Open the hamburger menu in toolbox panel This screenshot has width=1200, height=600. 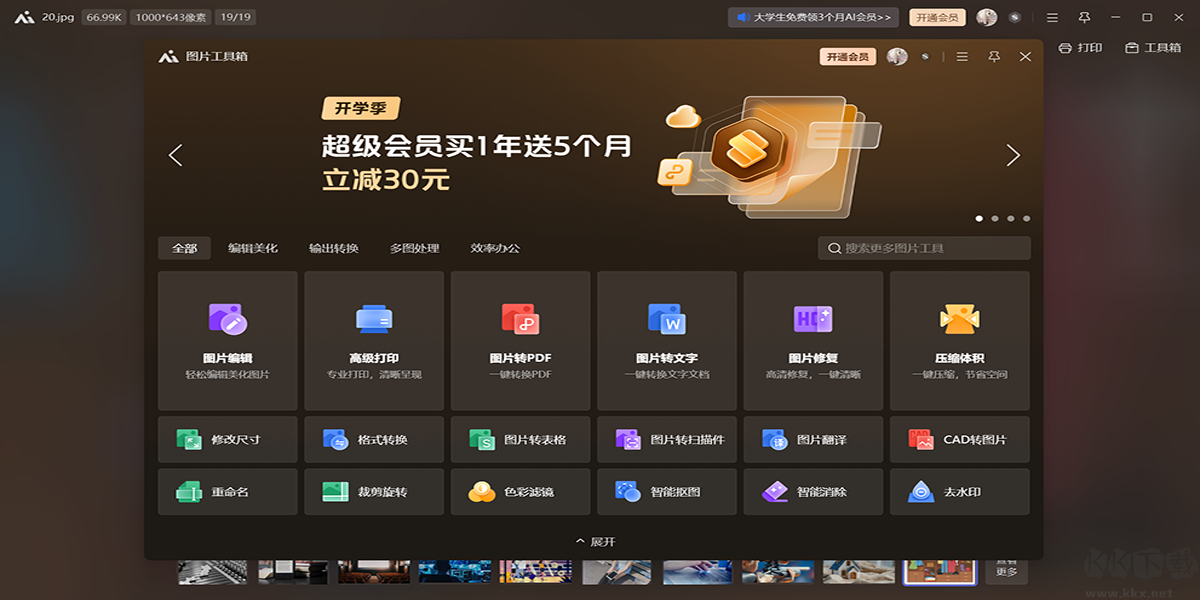[x=961, y=57]
